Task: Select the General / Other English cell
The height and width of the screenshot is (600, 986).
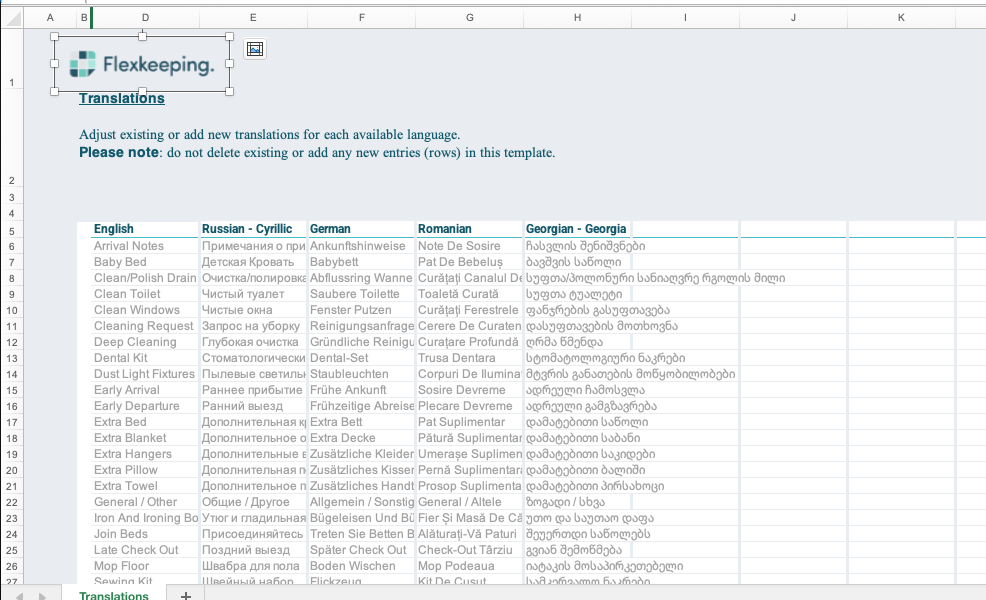Action: [x=145, y=502]
